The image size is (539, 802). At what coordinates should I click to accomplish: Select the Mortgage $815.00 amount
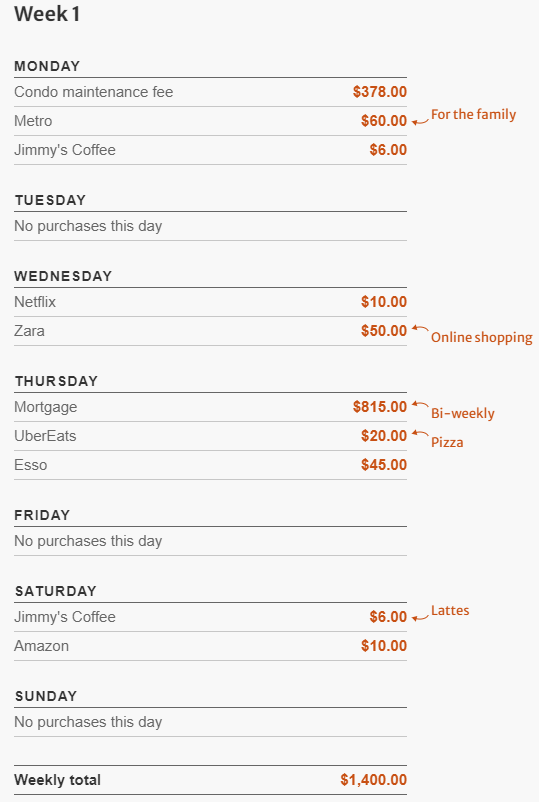point(379,407)
